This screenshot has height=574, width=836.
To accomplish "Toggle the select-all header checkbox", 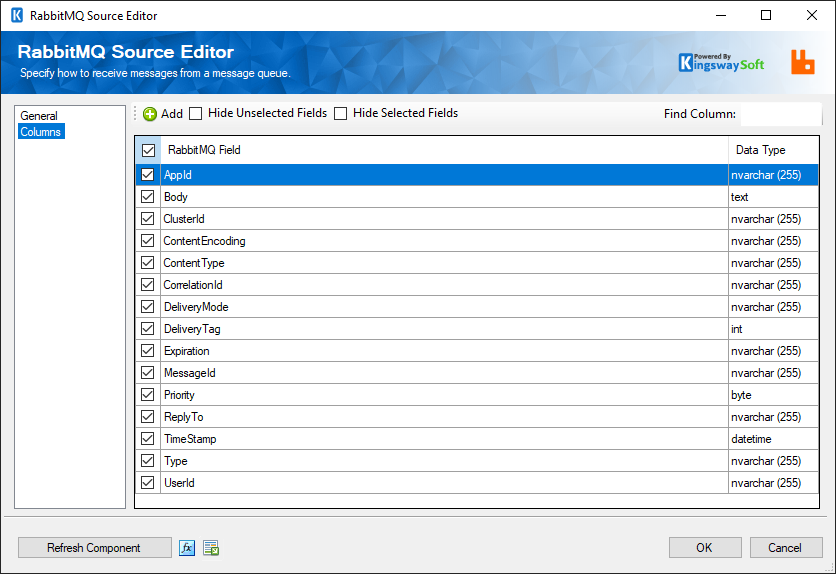I will tap(148, 150).
